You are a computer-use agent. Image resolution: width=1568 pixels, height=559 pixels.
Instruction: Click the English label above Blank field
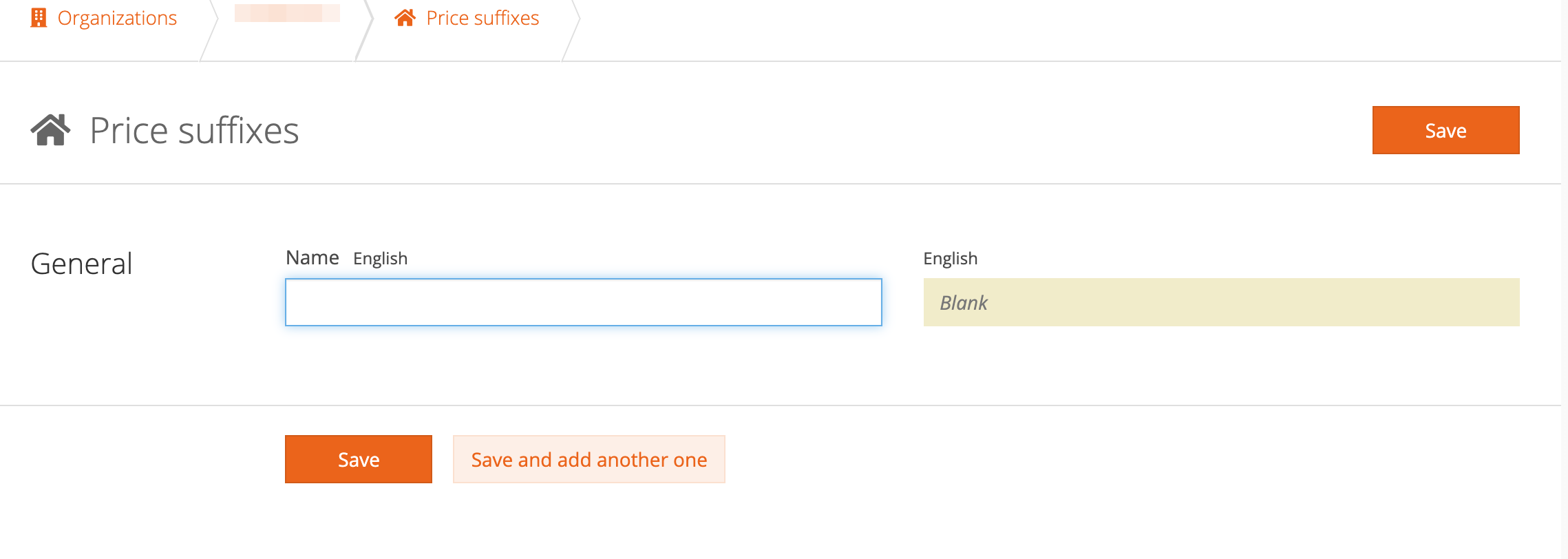pyautogui.click(x=950, y=258)
